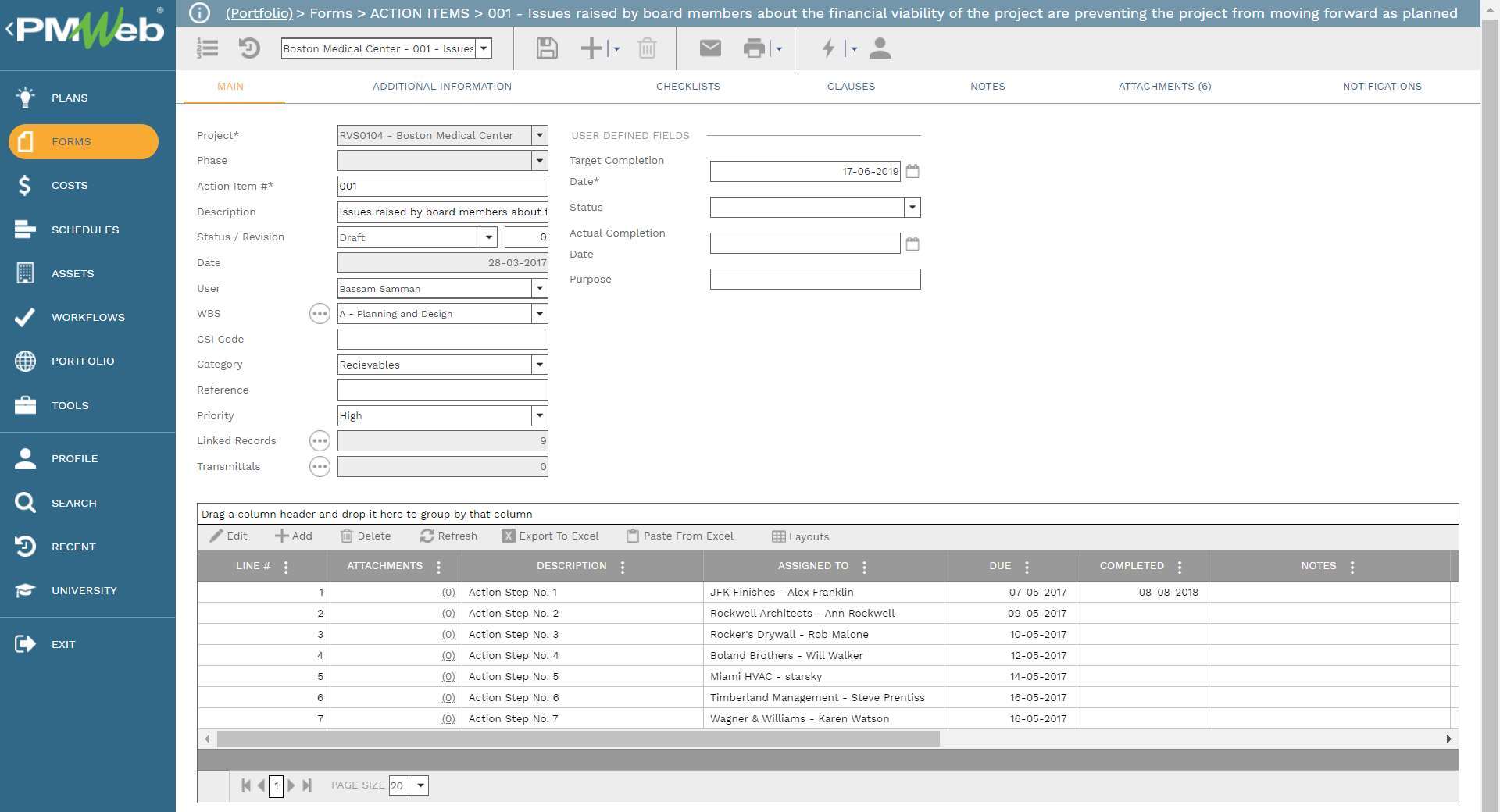Viewport: 1500px width, 812px height.
Task: Expand the Page Size dropdown
Action: coord(420,785)
